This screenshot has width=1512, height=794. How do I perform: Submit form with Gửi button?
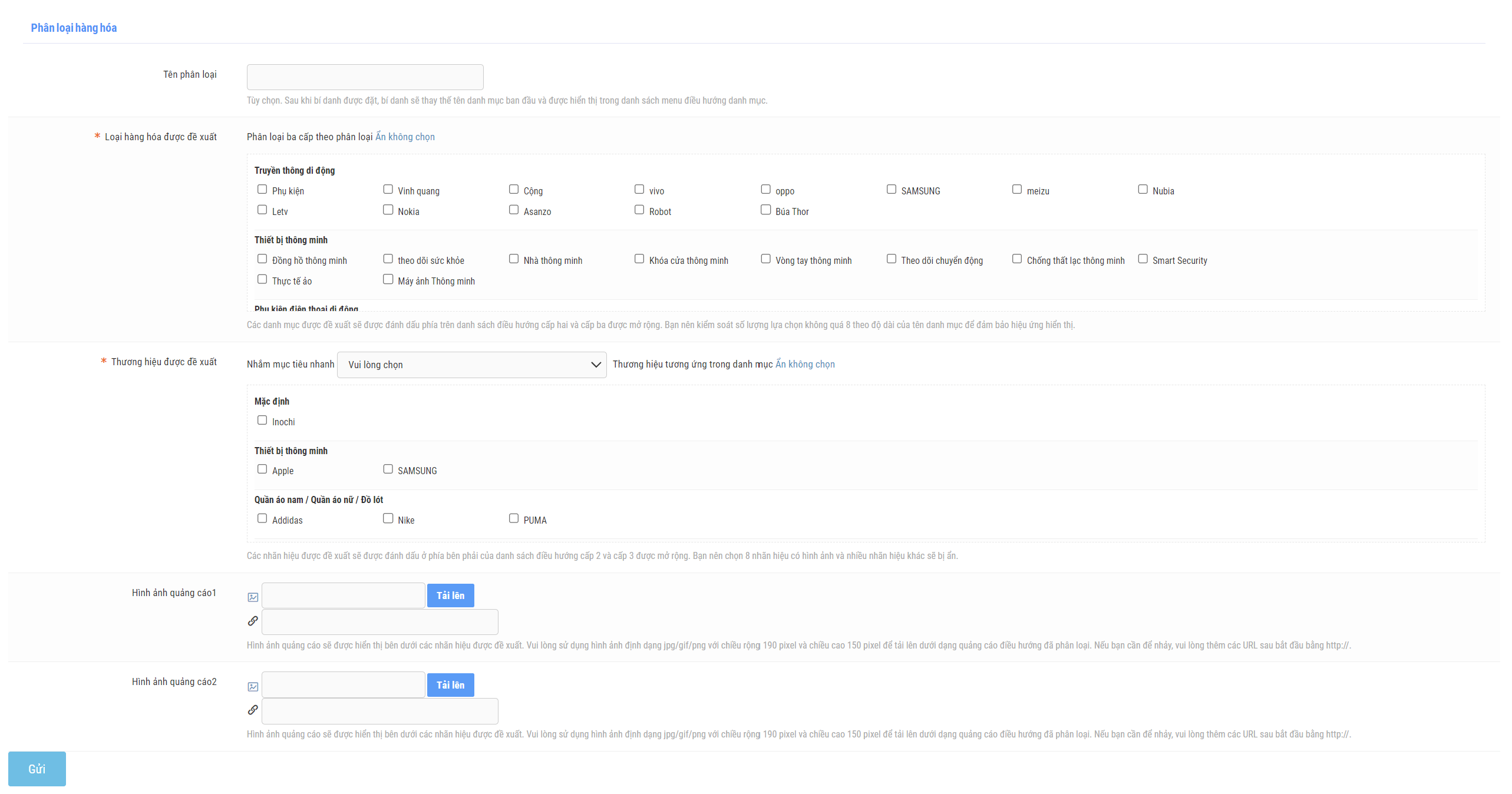pyautogui.click(x=37, y=769)
